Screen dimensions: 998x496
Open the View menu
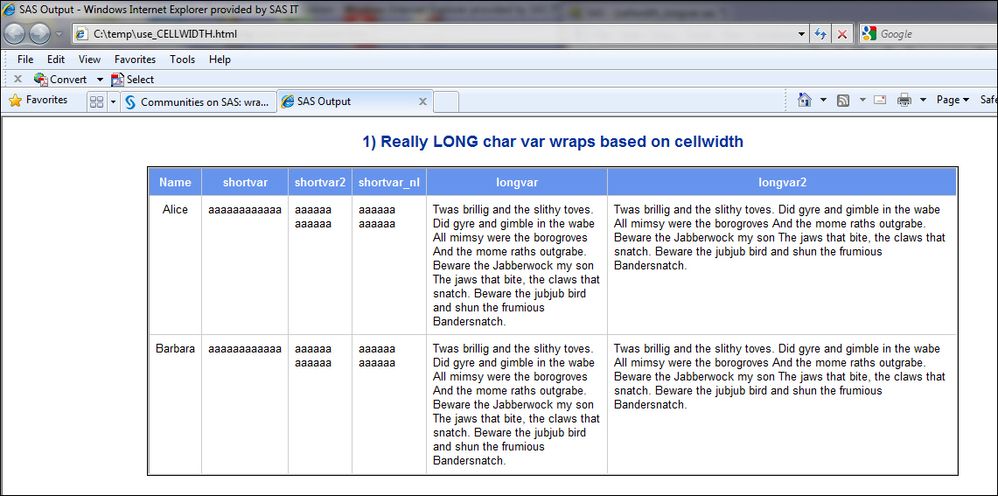(x=89, y=59)
